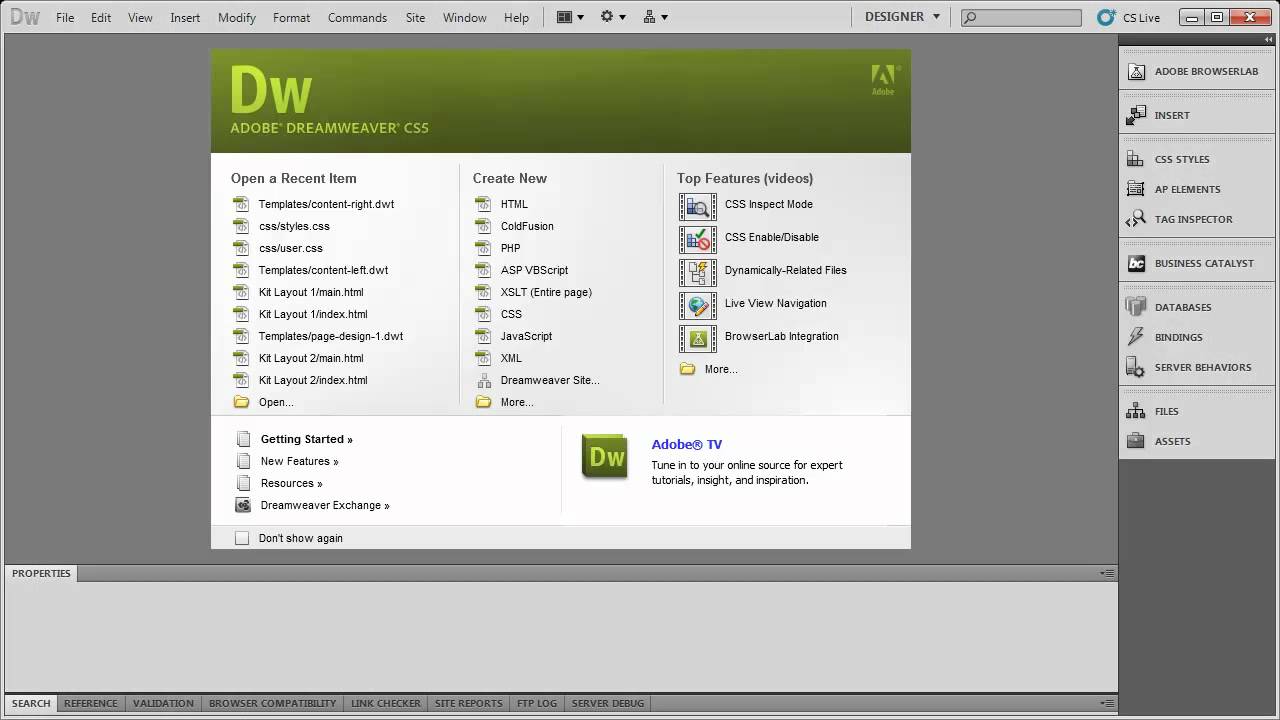Click the CS Live icon
Image resolution: width=1280 pixels, height=720 pixels.
point(1106,17)
